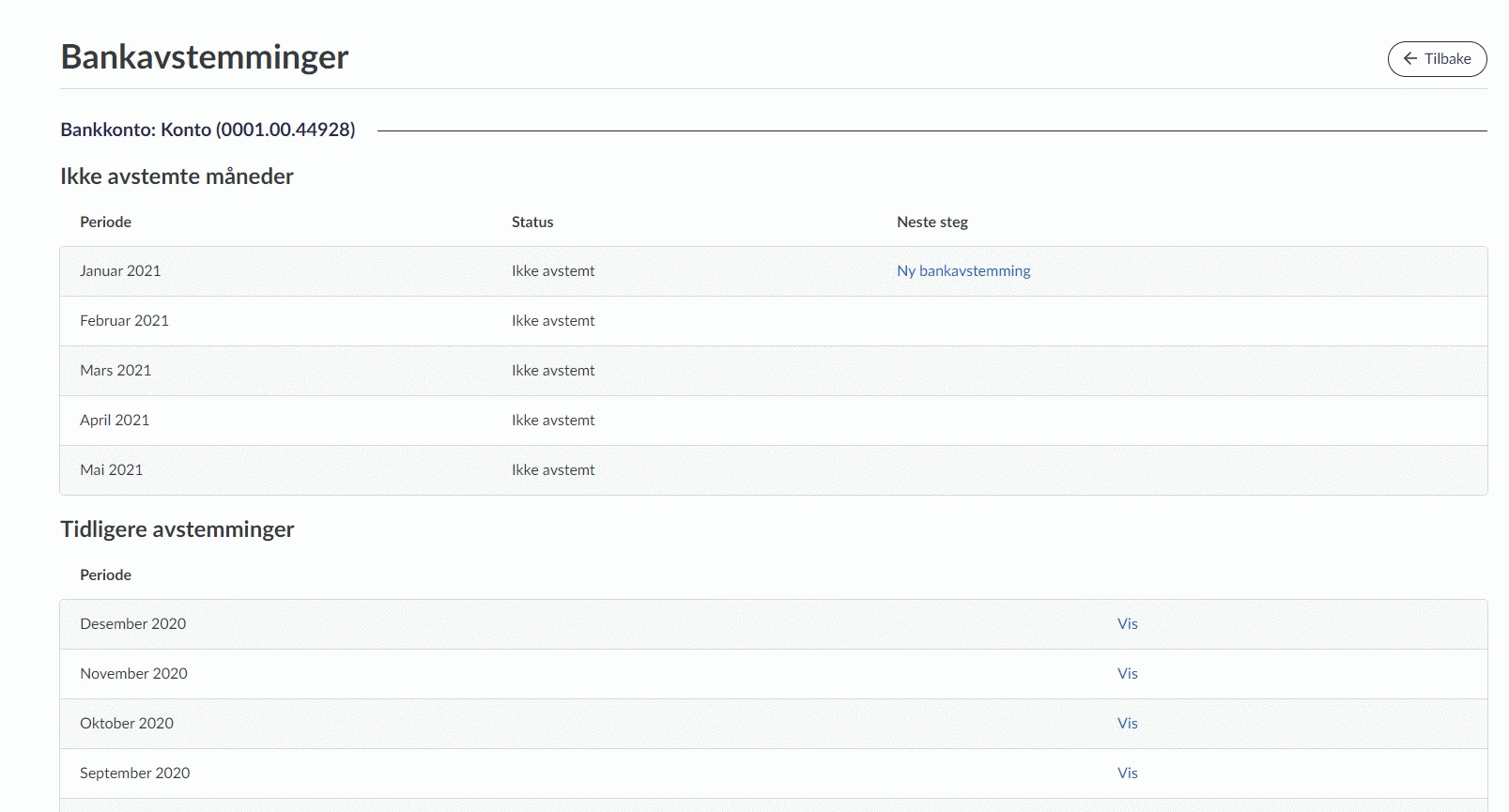Click the Status column header

pyautogui.click(x=532, y=222)
